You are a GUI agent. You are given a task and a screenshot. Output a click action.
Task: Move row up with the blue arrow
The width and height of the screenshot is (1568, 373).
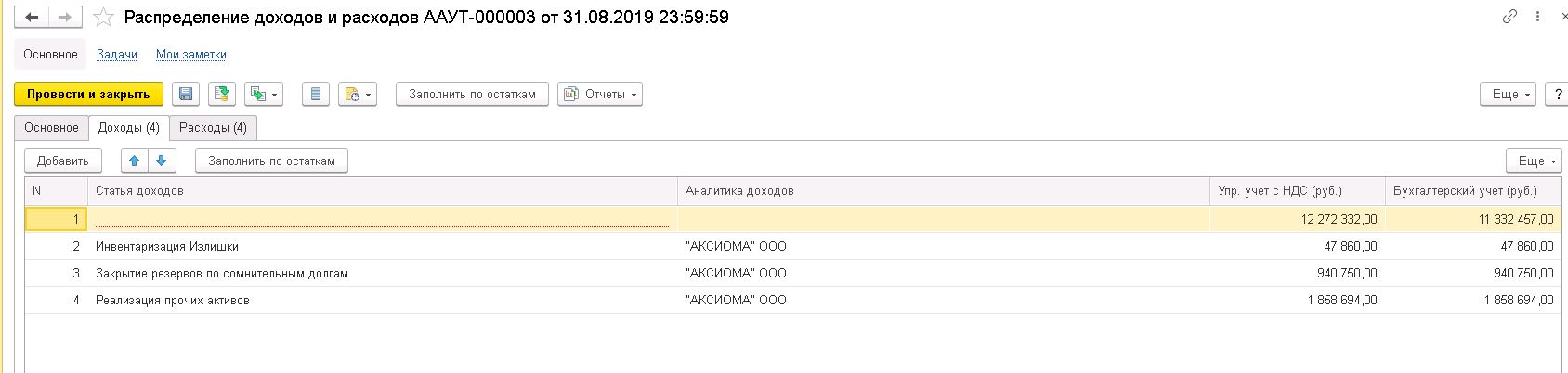click(135, 161)
